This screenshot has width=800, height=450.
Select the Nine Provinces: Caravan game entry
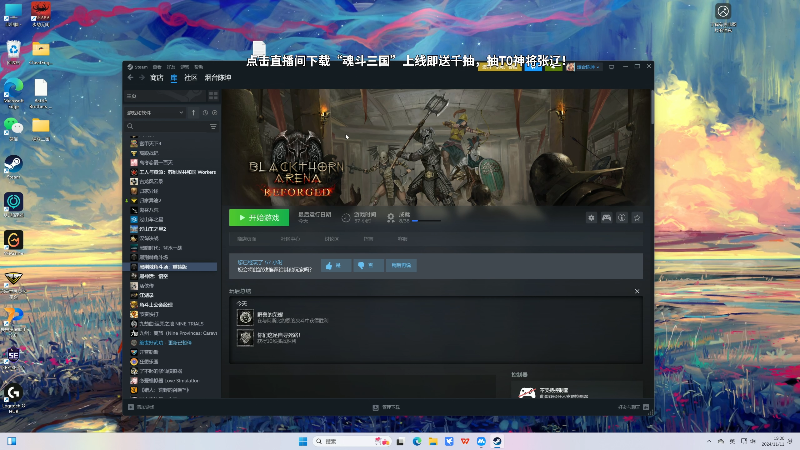tap(173, 333)
